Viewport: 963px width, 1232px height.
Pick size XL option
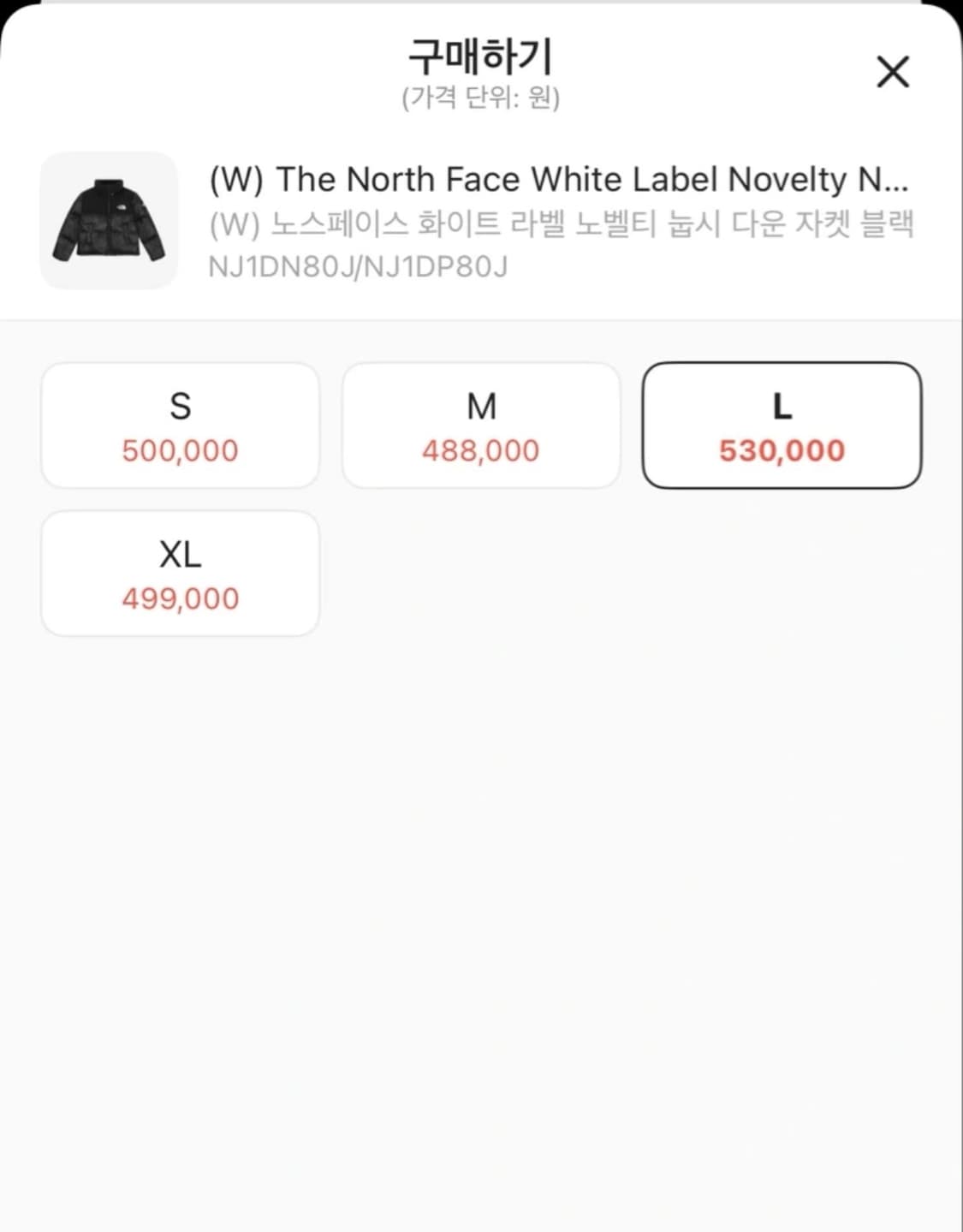point(180,574)
